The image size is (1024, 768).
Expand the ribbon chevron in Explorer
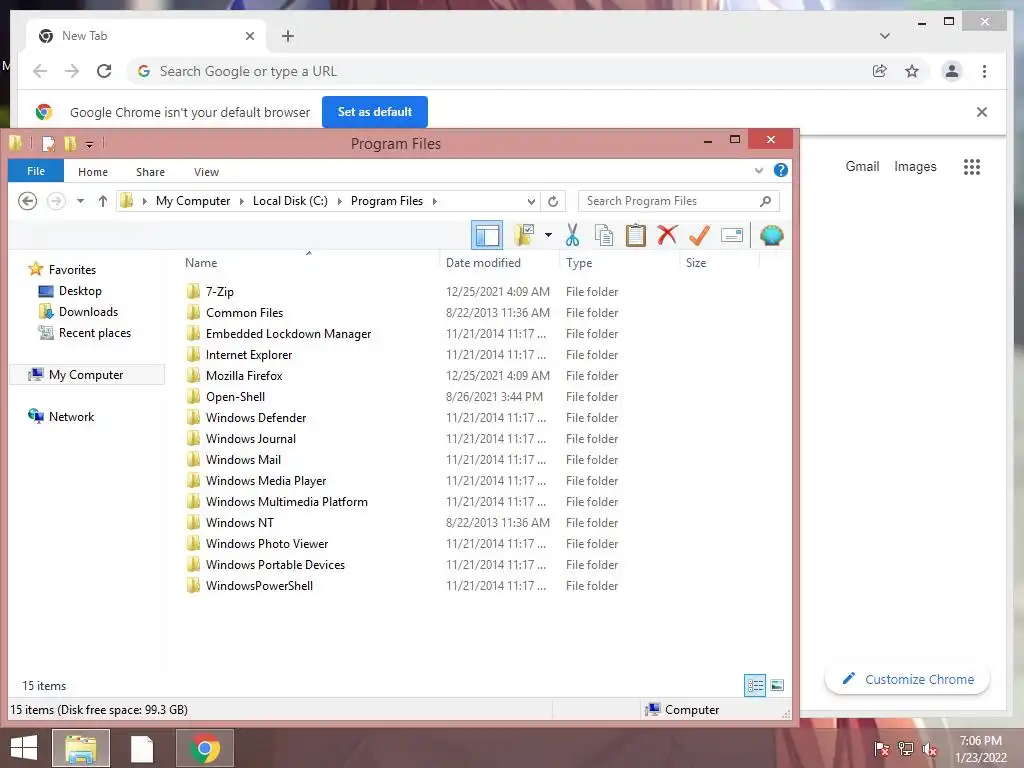pyautogui.click(x=759, y=171)
